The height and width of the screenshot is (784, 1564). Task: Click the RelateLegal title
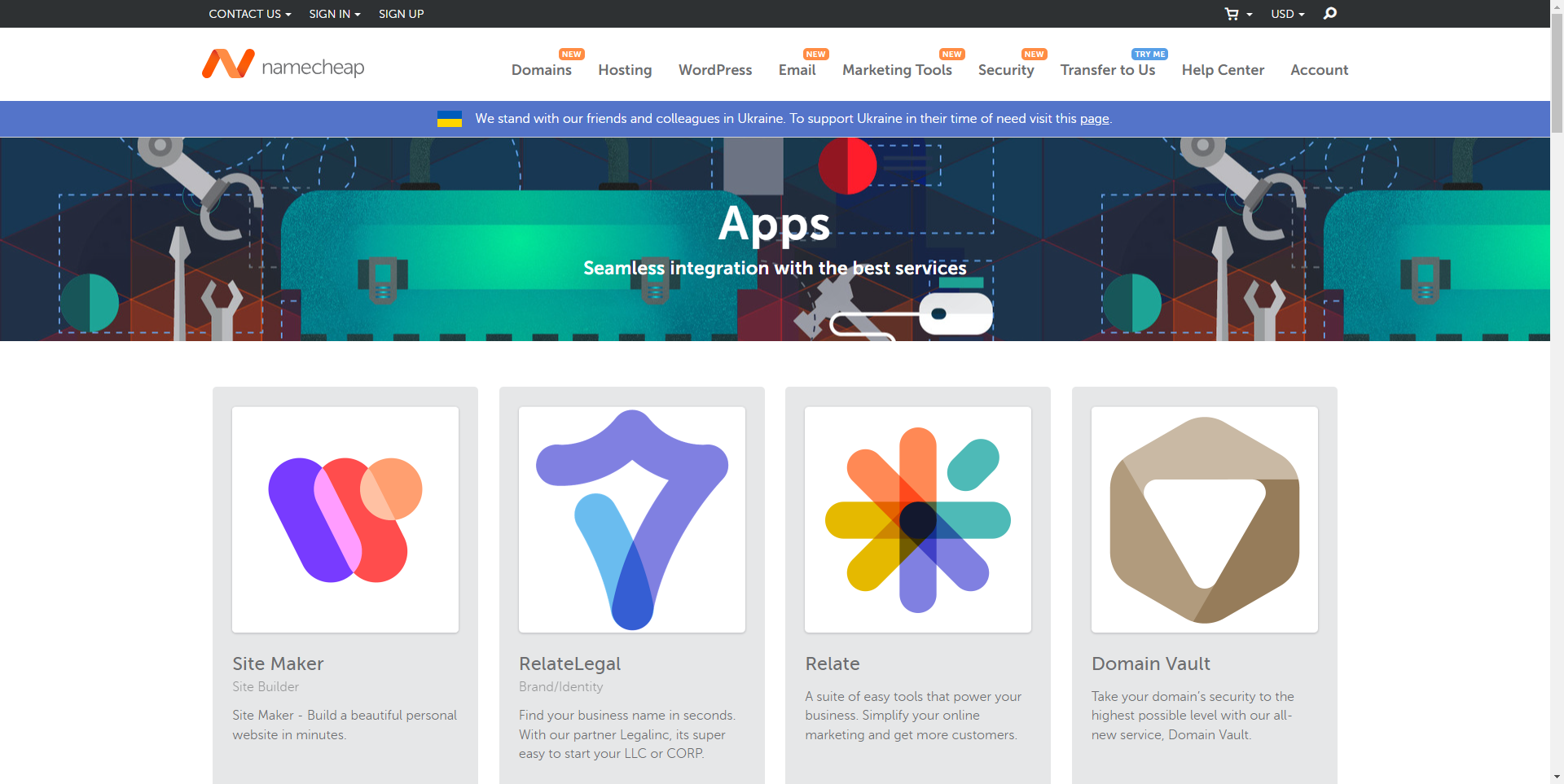point(569,664)
